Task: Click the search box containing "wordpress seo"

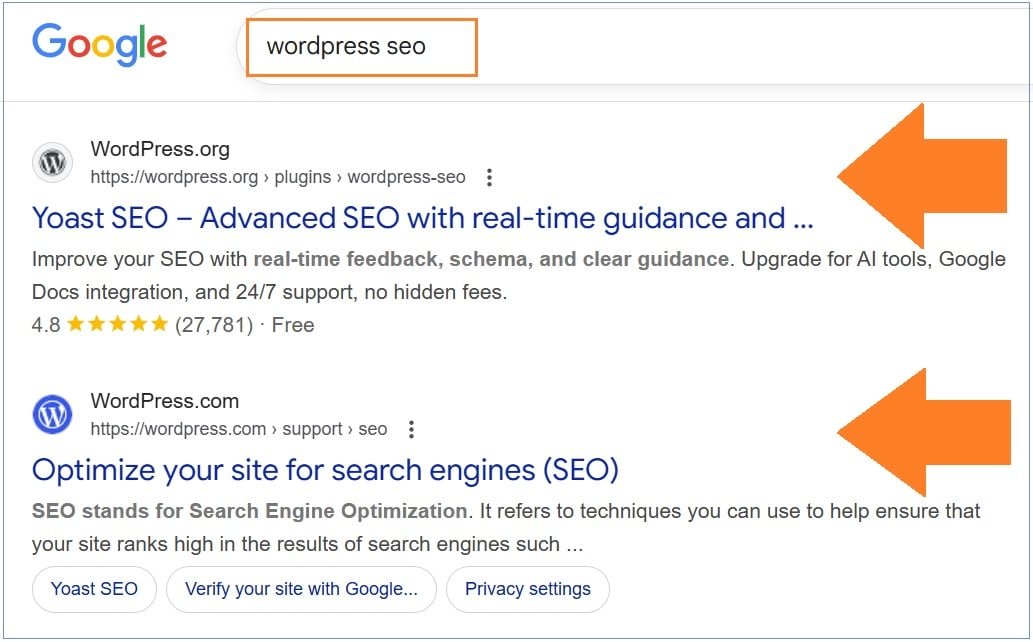Action: tap(360, 46)
